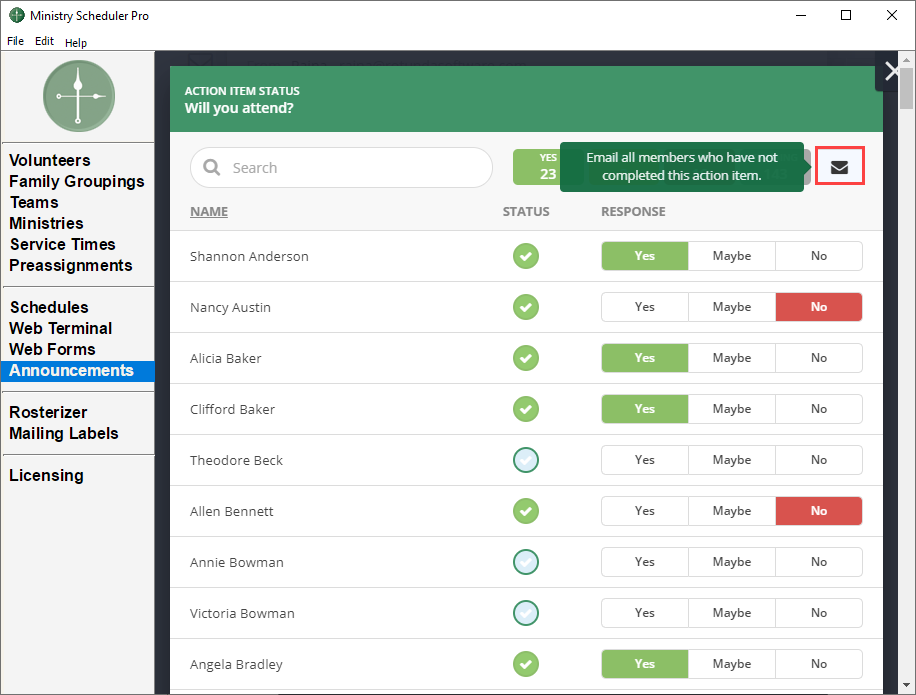Select Yes for Annie Bowman
The width and height of the screenshot is (916, 695).
coord(644,562)
